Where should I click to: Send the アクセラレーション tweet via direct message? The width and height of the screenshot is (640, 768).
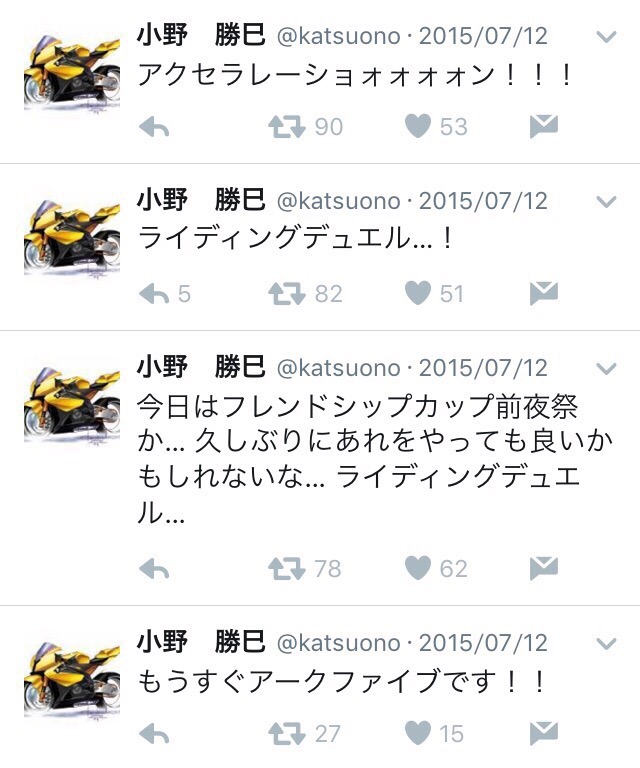point(544,127)
